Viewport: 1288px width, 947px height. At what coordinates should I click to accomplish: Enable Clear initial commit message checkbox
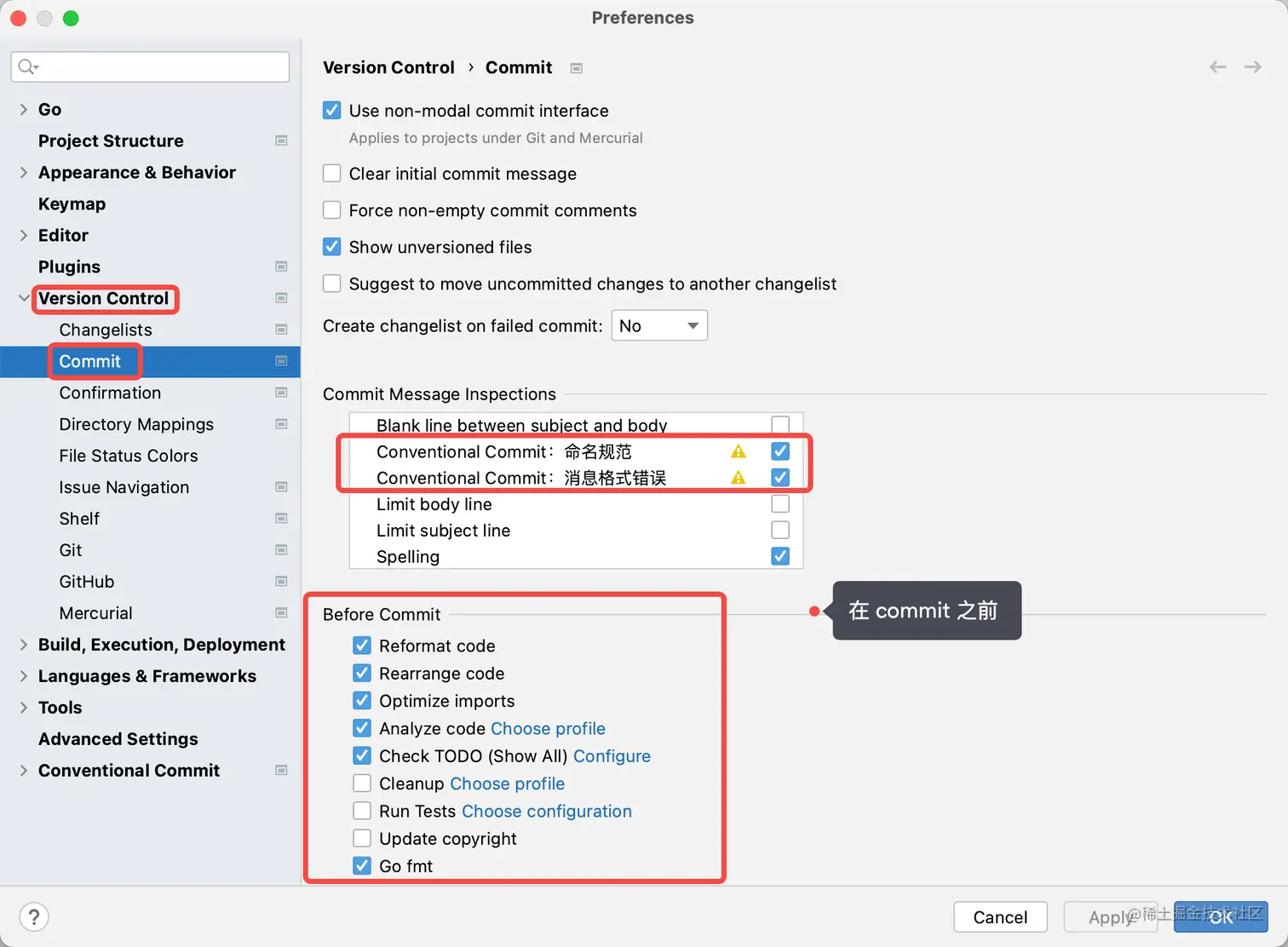tap(332, 174)
